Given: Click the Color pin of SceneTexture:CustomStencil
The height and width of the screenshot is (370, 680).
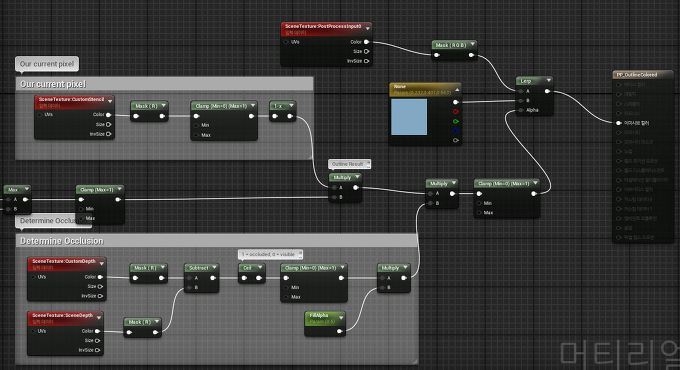Looking at the screenshot, I should pyautogui.click(x=108, y=115).
